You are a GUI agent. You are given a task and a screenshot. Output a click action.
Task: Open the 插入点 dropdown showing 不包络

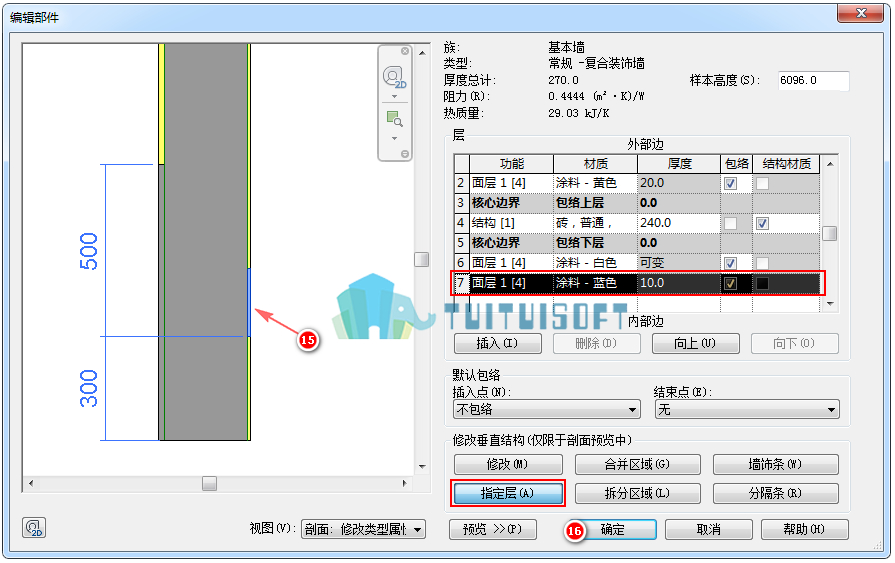(547, 409)
